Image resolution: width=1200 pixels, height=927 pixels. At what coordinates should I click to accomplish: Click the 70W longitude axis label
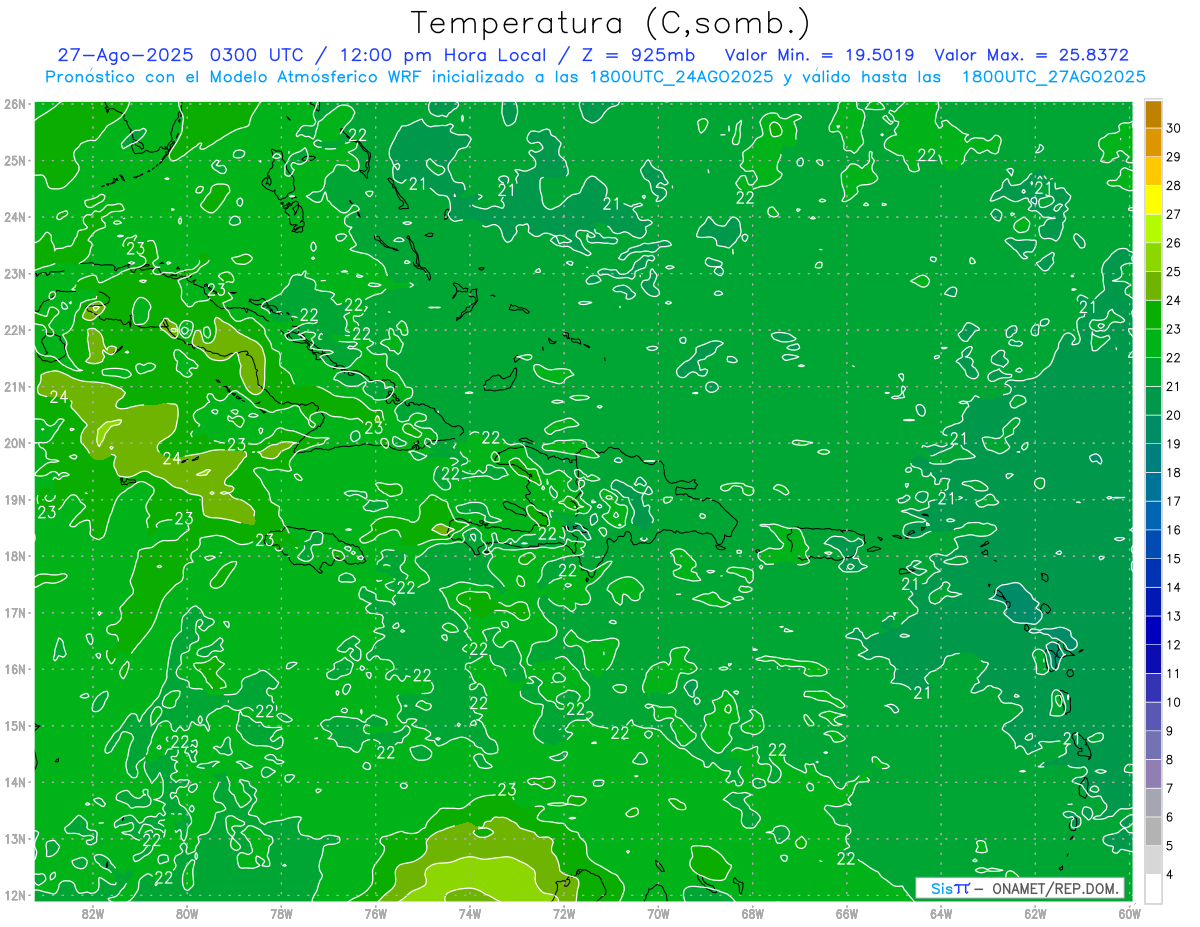658,913
